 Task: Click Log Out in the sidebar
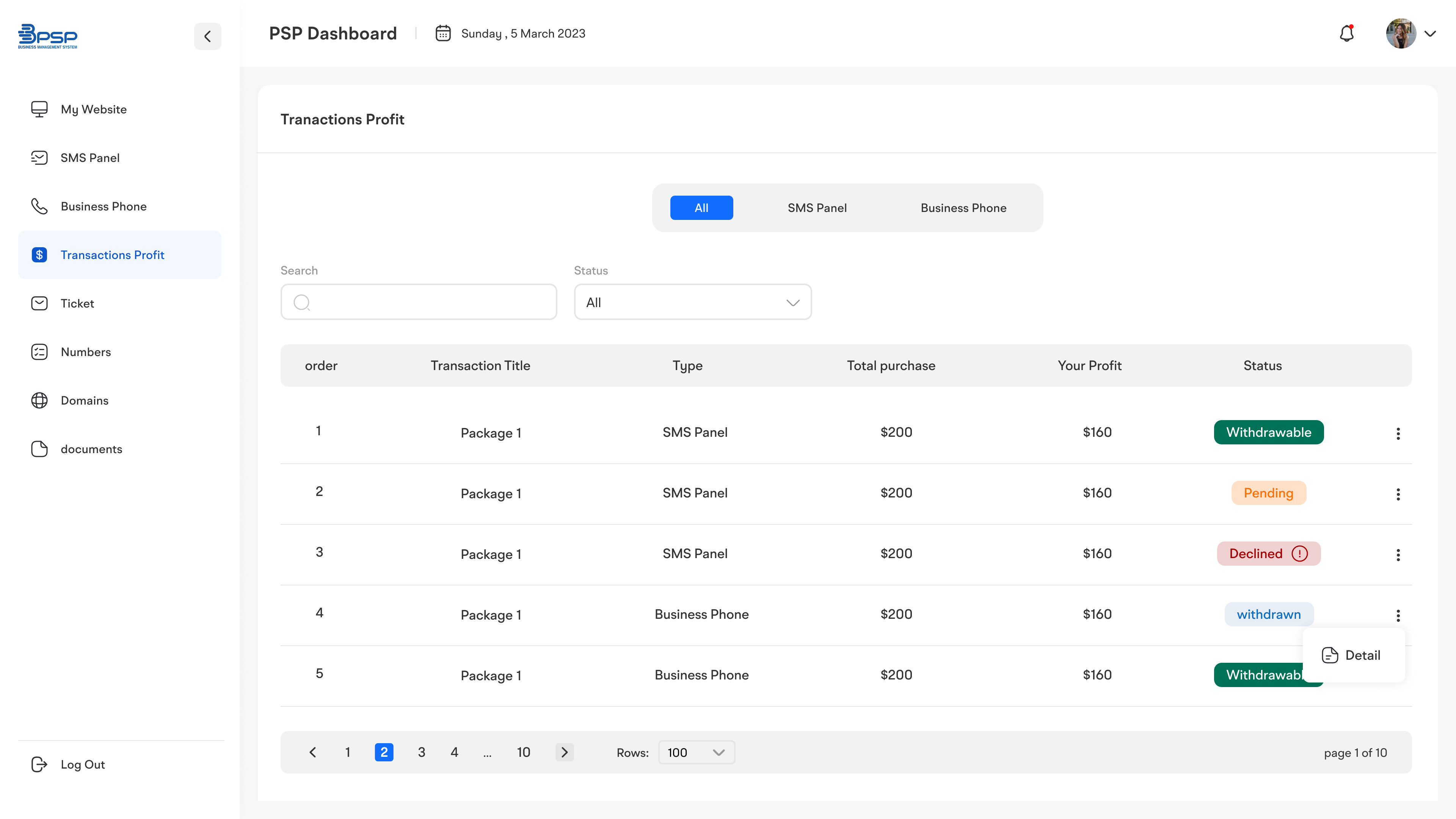[83, 764]
